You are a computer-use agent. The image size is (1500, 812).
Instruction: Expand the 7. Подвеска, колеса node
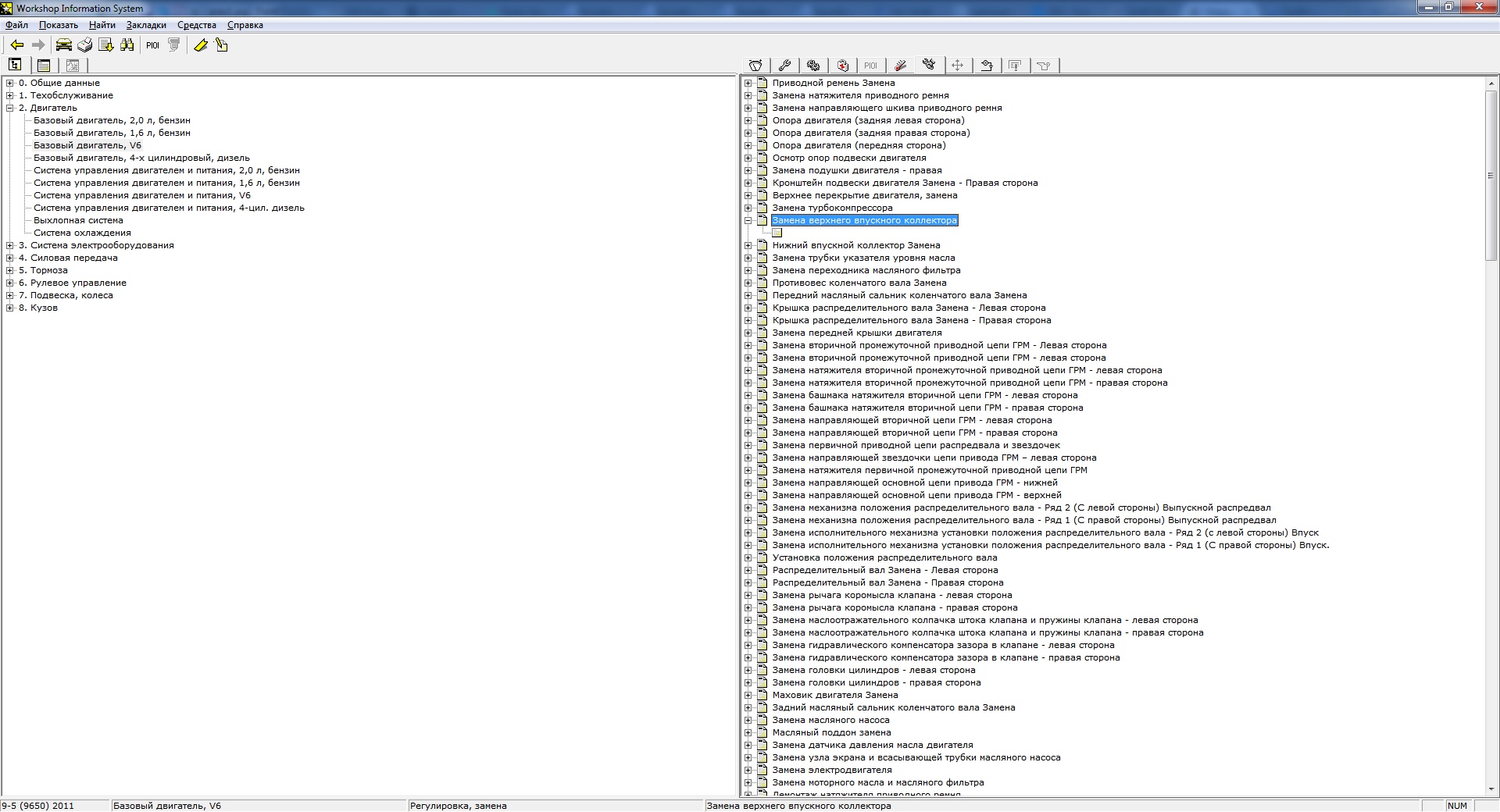(10, 295)
